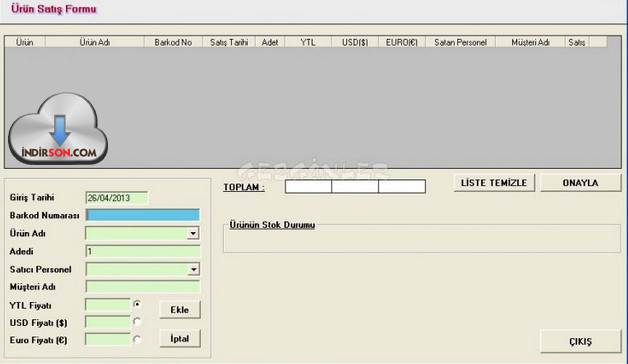Open the Satıcı Personel dropdown list

193,269
